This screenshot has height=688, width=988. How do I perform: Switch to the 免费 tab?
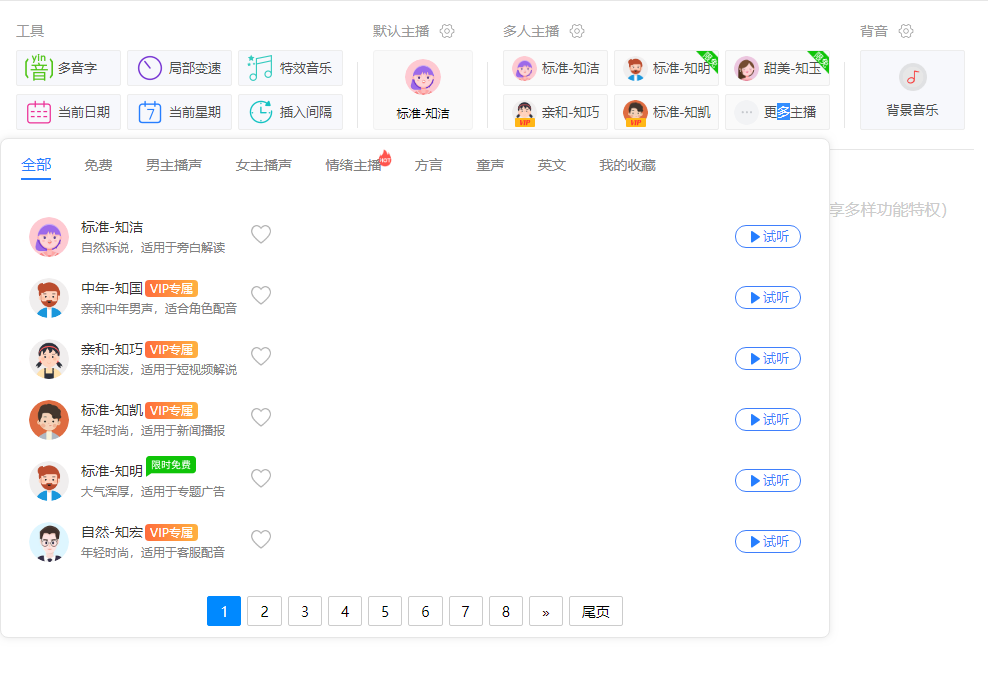click(98, 165)
